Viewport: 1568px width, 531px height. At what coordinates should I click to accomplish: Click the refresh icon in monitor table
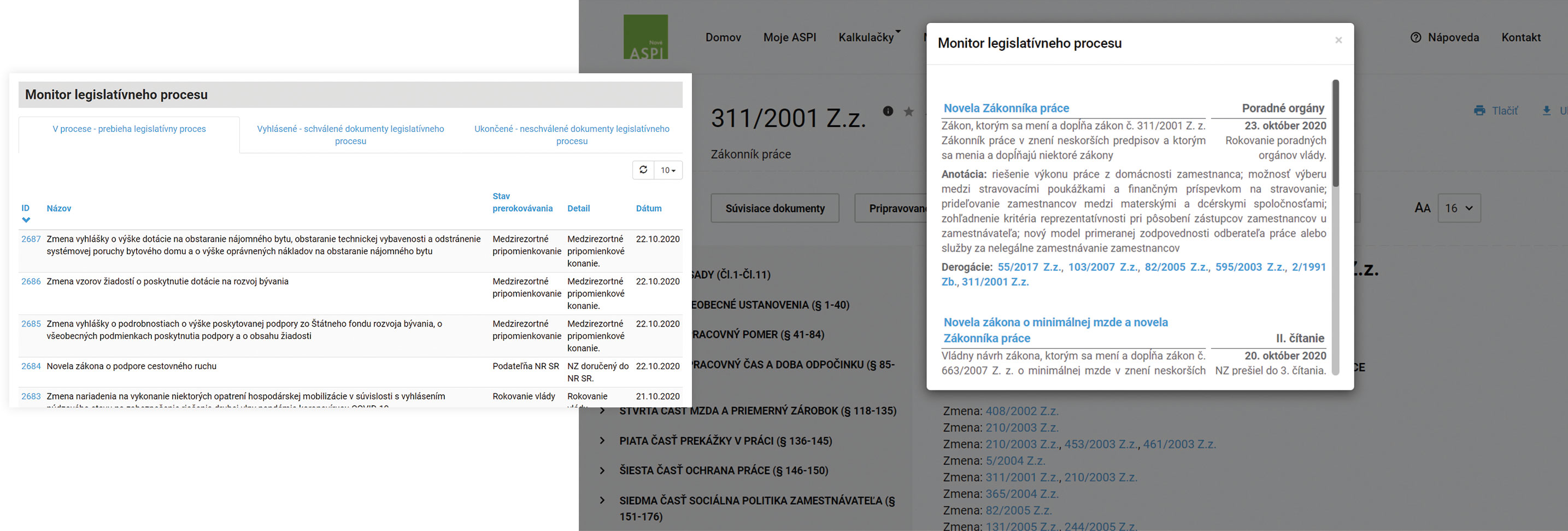(x=643, y=170)
